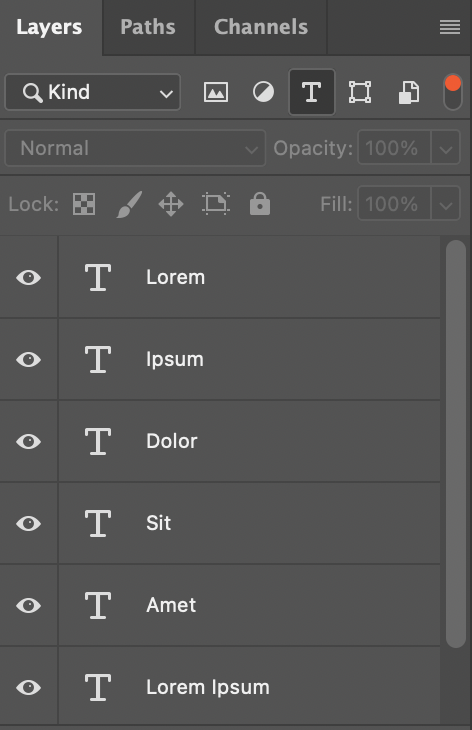Expand the Opacity slider arrow
The width and height of the screenshot is (472, 730).
click(x=445, y=148)
